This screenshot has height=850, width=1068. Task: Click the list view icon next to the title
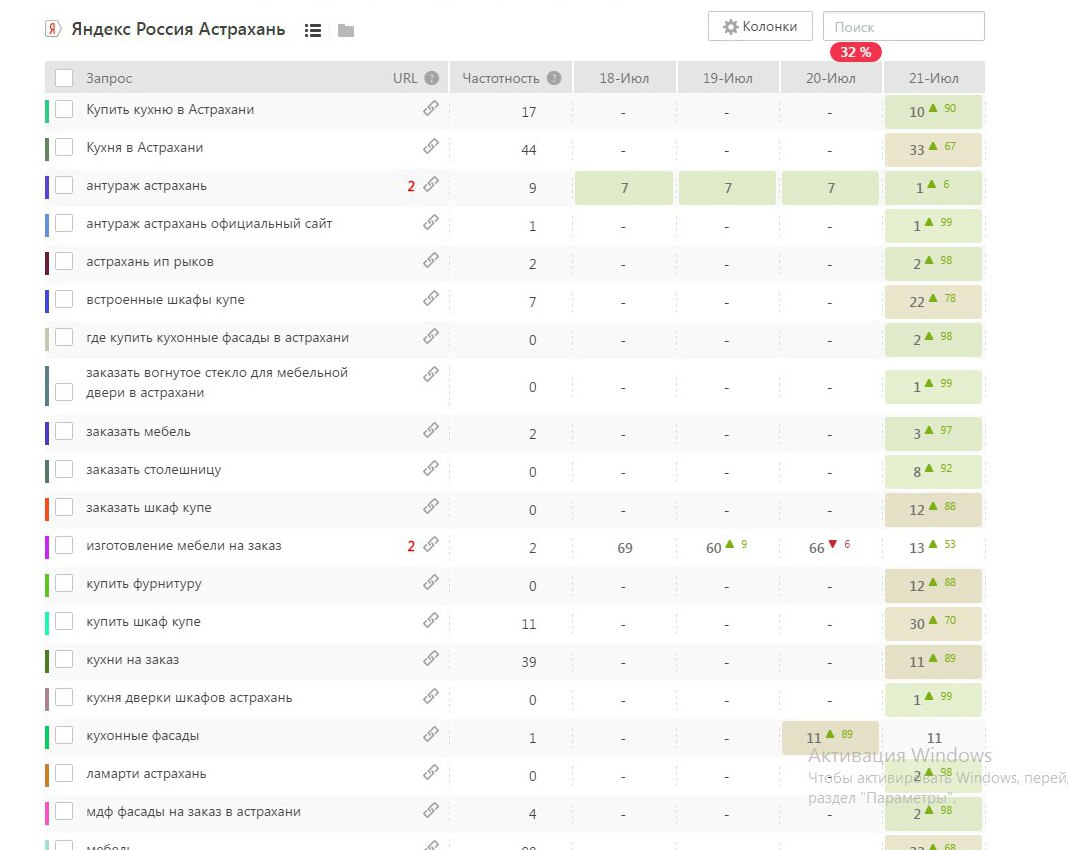(x=313, y=31)
